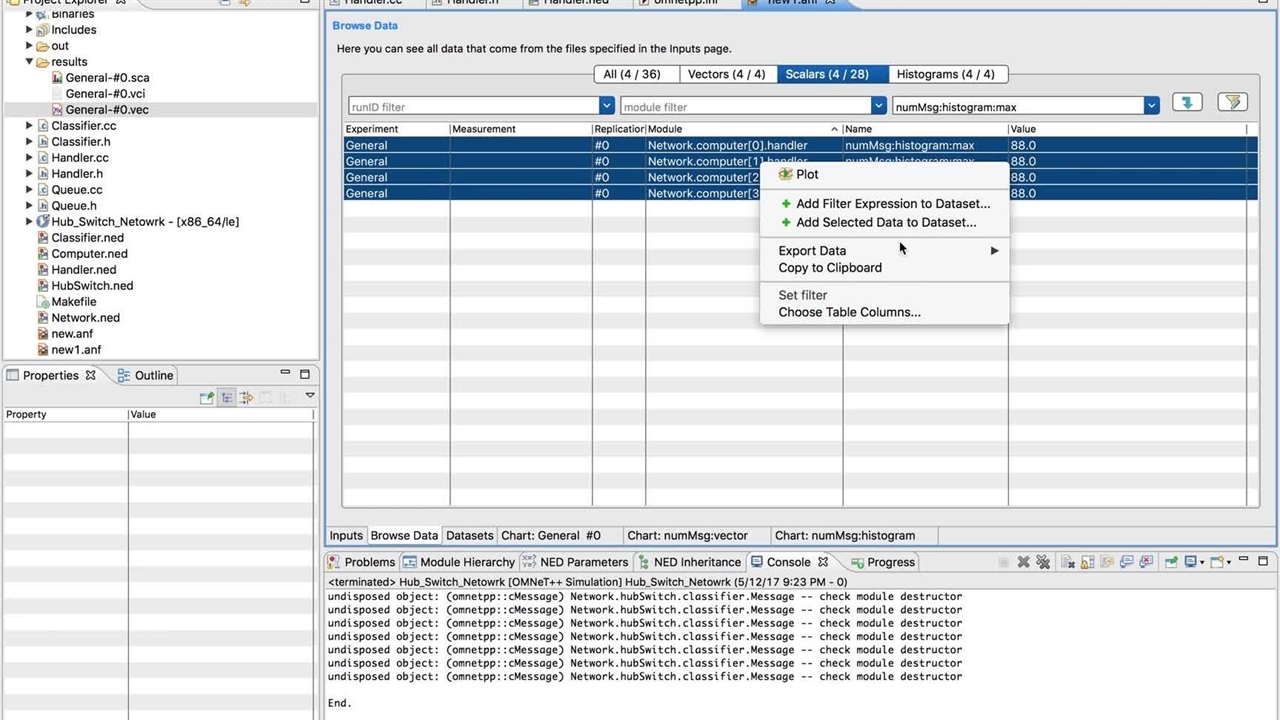1280x720 pixels.
Task: Toggle Show Advanced Properties in Properties panel
Action: [x=246, y=397]
